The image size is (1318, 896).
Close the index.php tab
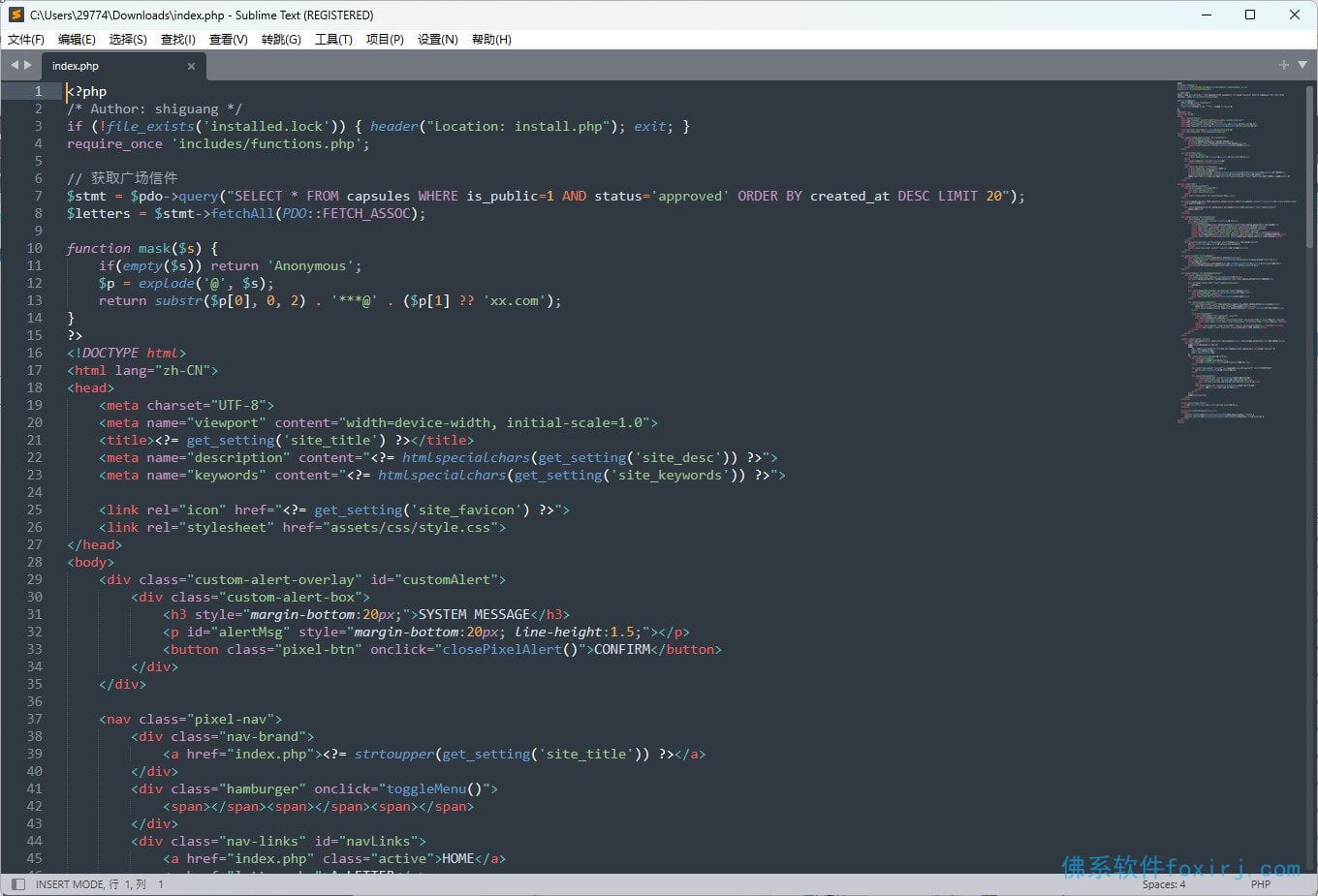(191, 66)
